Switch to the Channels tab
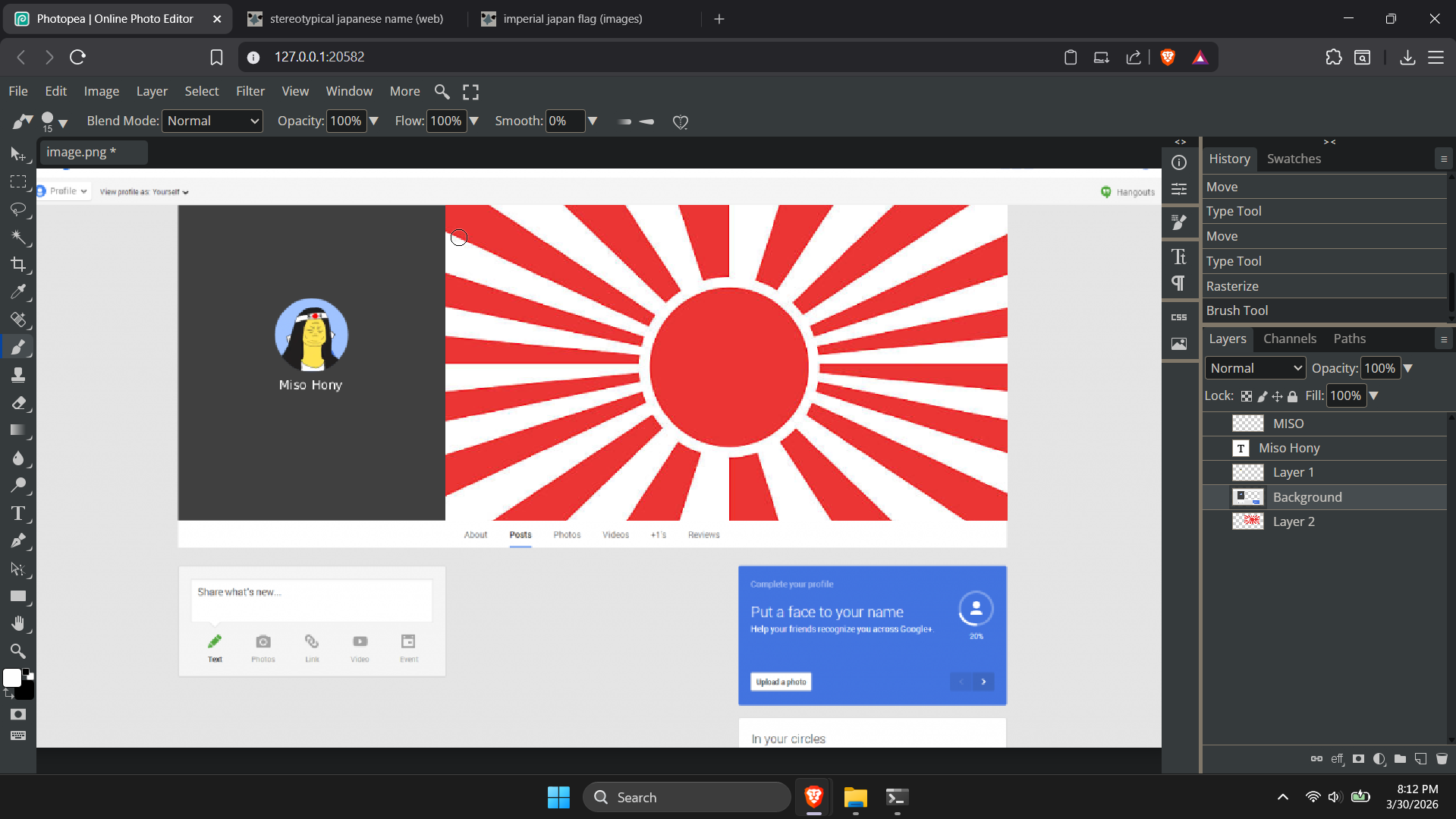The width and height of the screenshot is (1456, 819). pos(1289,339)
